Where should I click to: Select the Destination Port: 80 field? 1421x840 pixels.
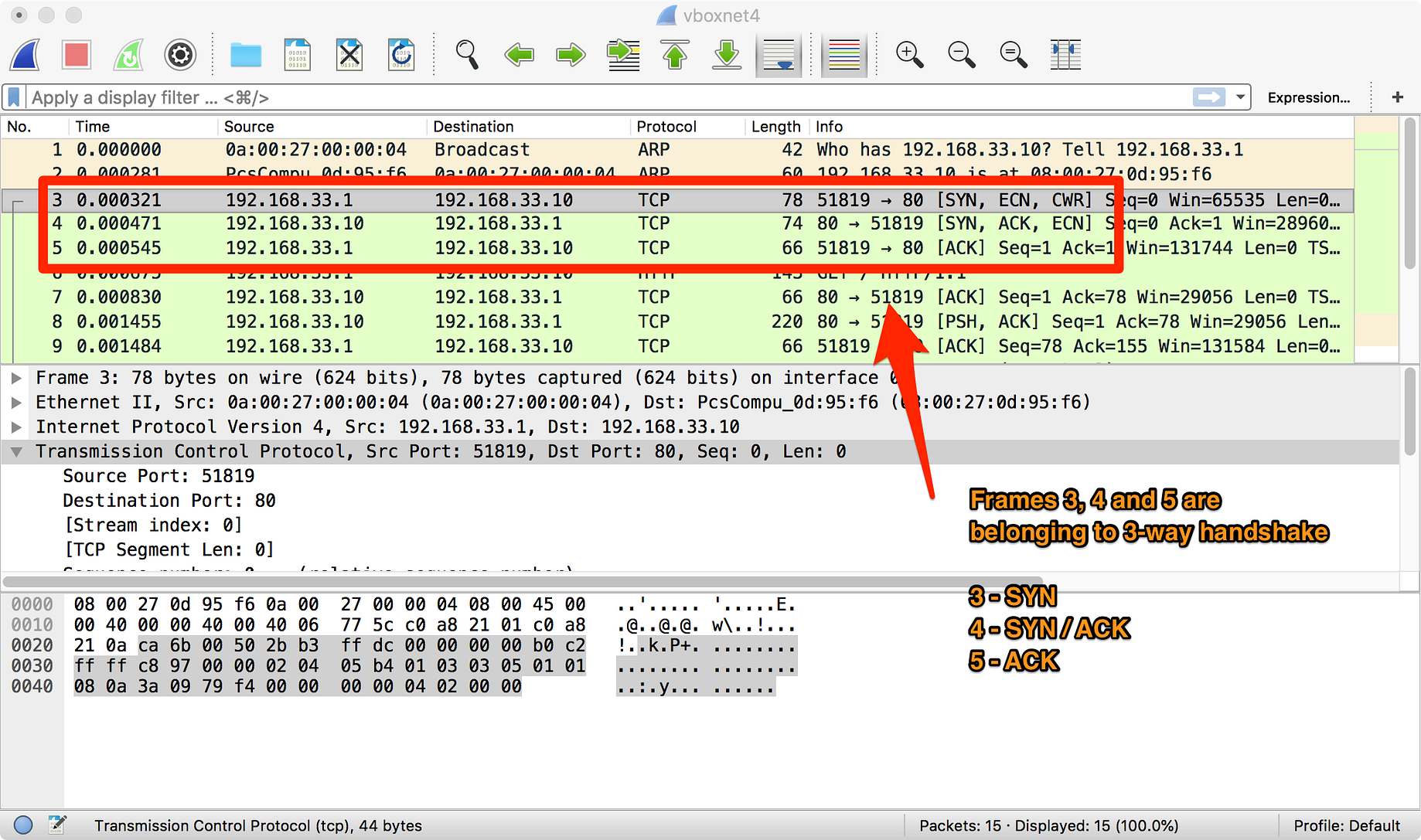click(x=169, y=501)
